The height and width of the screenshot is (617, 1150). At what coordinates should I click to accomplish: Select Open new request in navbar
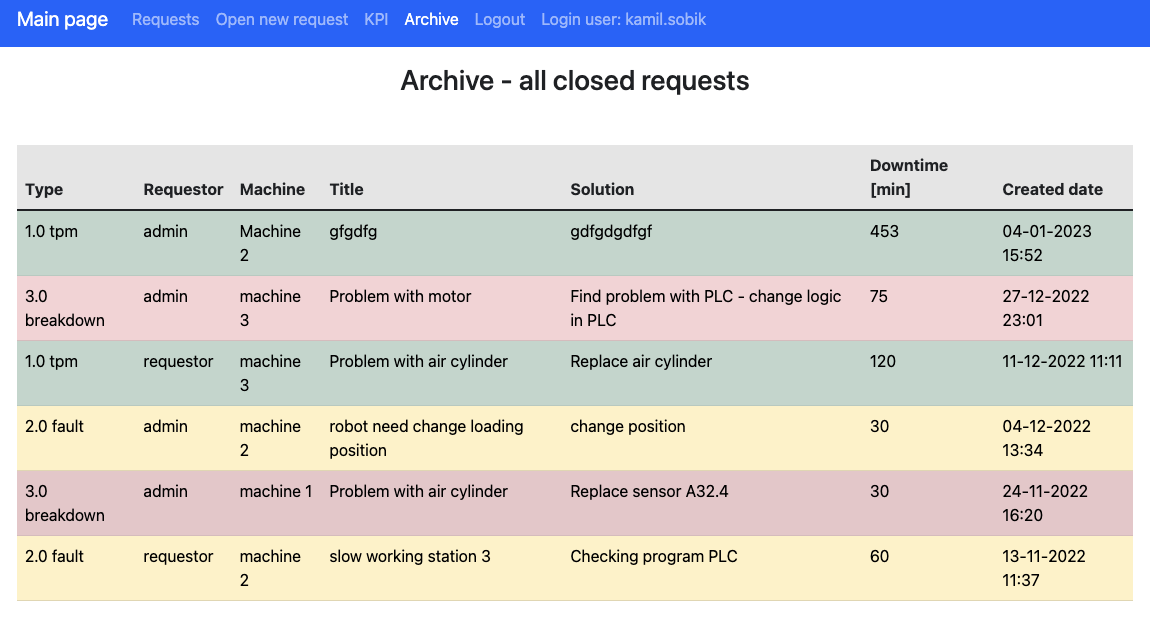pos(282,20)
